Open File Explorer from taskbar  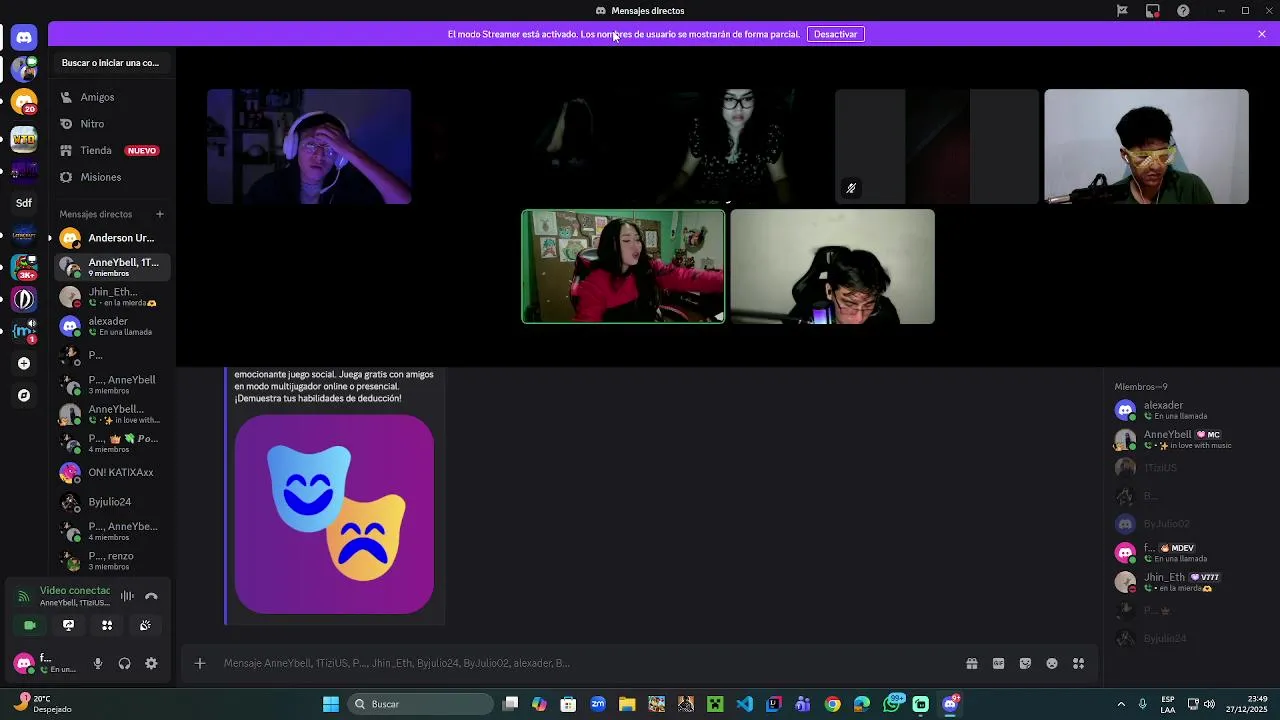click(x=627, y=704)
